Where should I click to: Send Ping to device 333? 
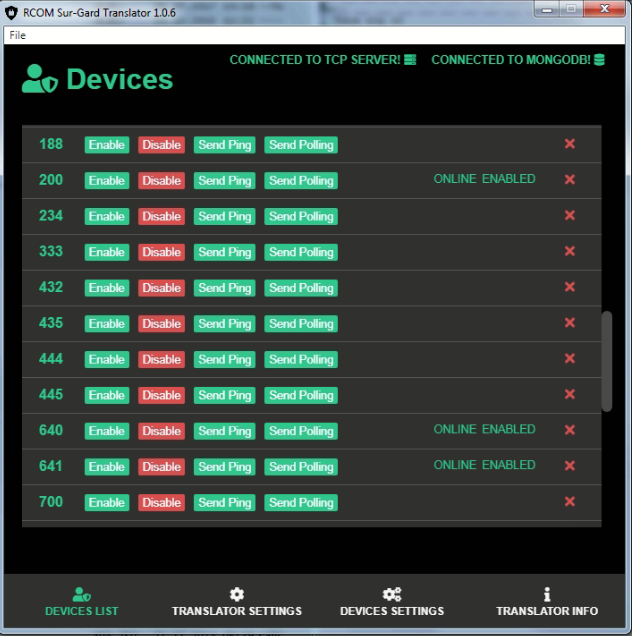(x=225, y=252)
